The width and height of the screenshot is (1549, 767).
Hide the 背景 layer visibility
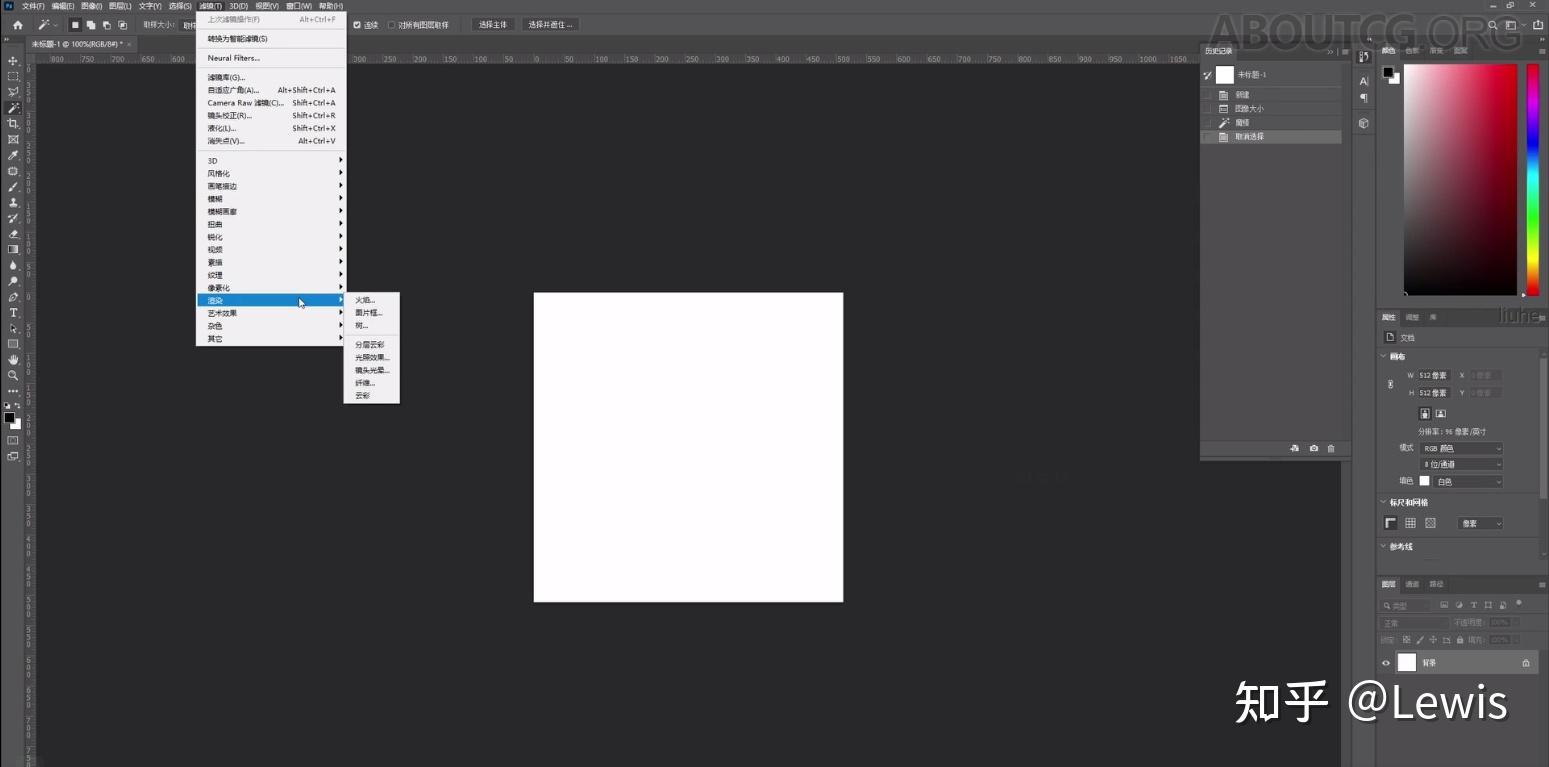click(x=1385, y=662)
